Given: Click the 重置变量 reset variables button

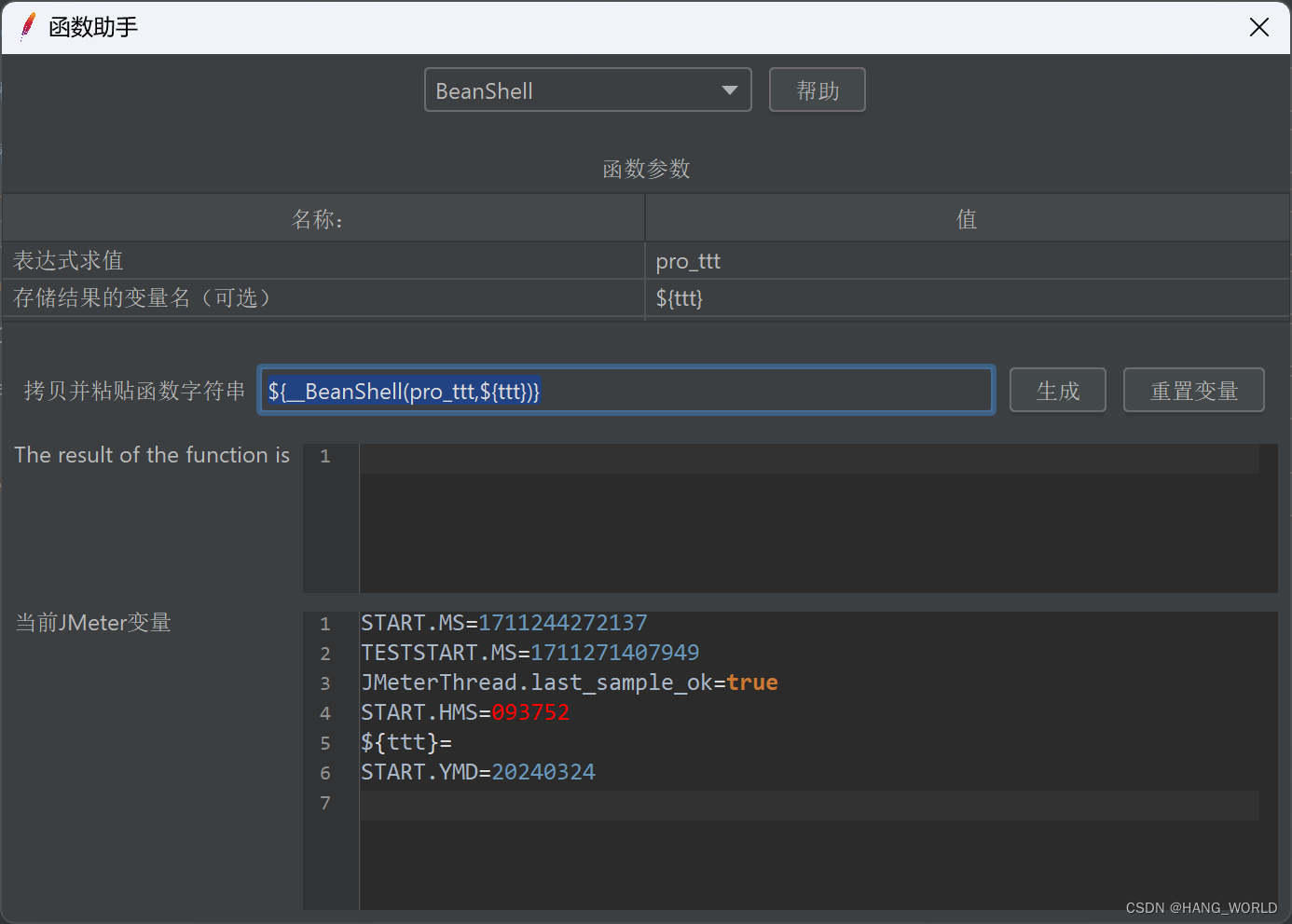Looking at the screenshot, I should [x=1194, y=391].
